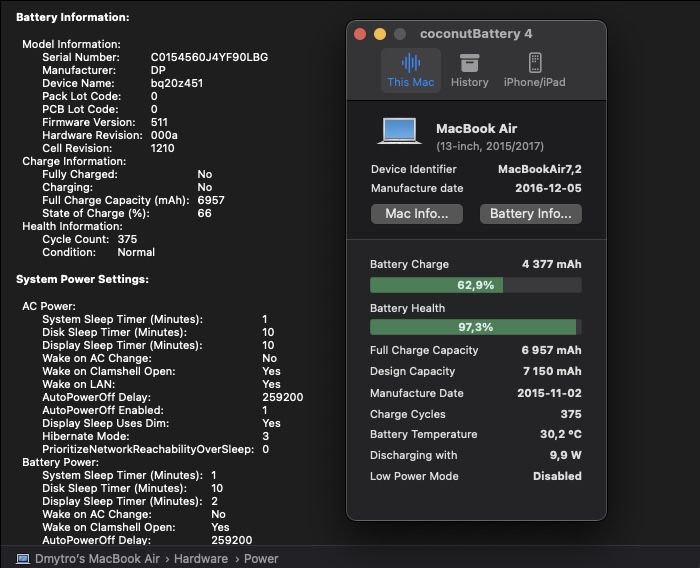Switch to the iPhone/iPad tab label
The height and width of the screenshot is (568, 700).
click(x=534, y=82)
